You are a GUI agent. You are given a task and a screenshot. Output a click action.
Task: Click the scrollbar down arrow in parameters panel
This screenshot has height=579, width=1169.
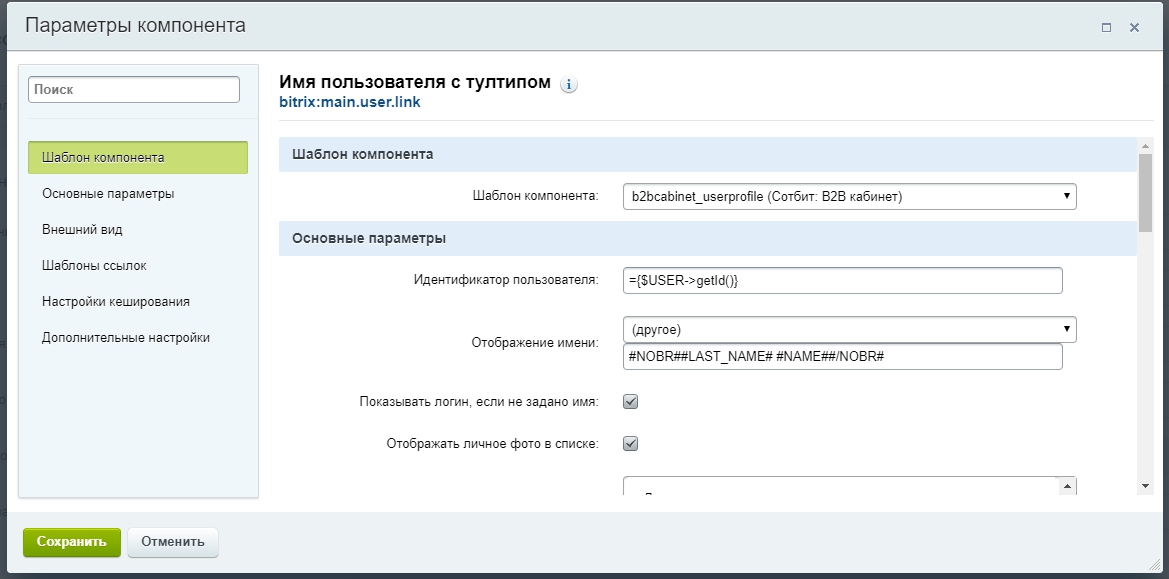tap(1145, 486)
